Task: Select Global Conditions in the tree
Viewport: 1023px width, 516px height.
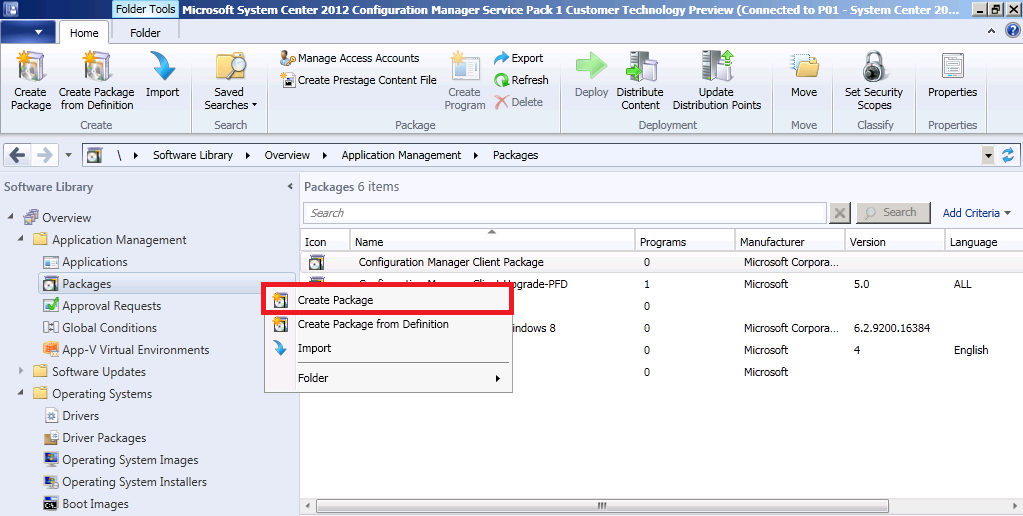Action: coord(110,327)
